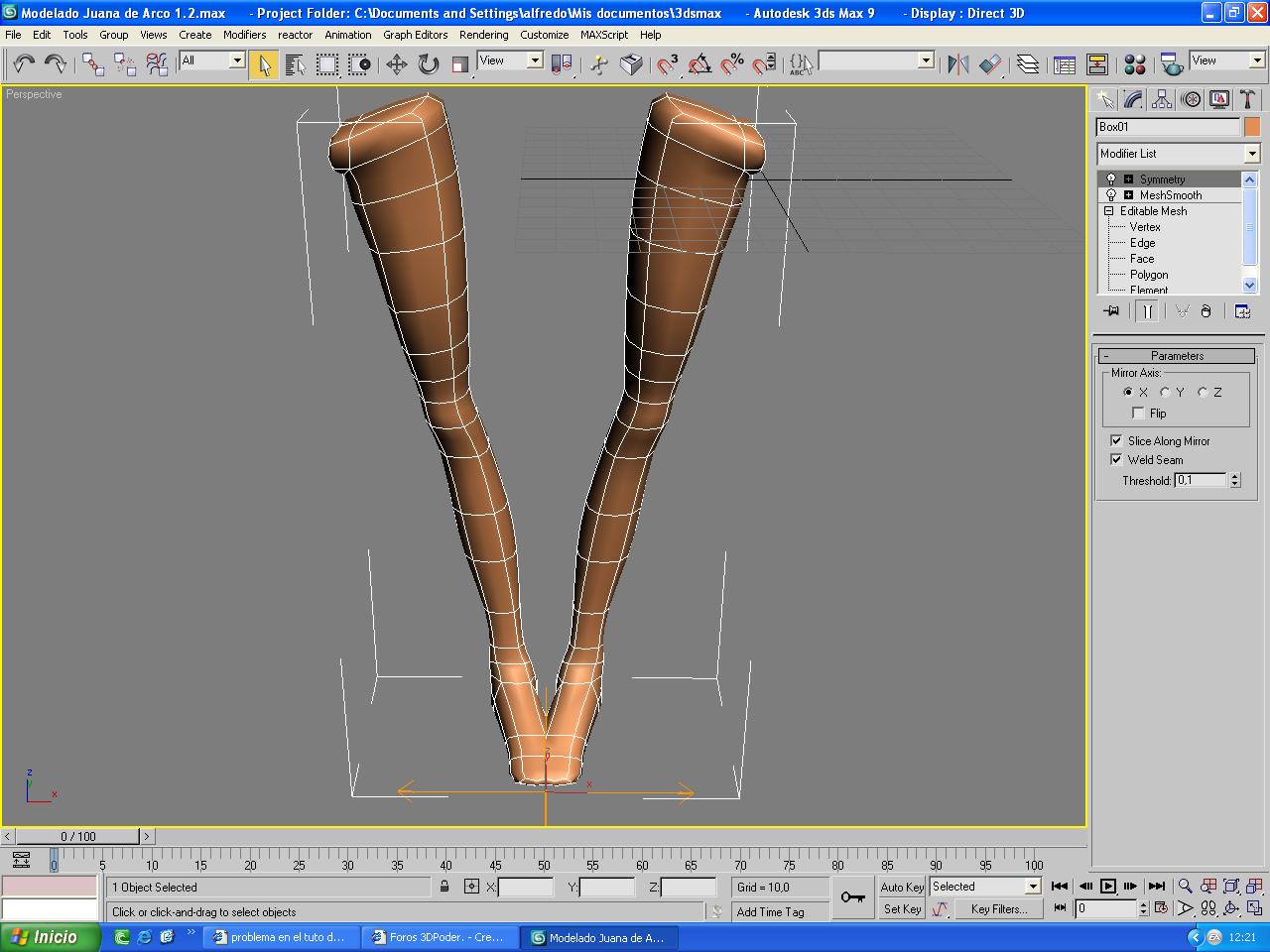Toggle 3D Snaps magnet icon

click(668, 65)
